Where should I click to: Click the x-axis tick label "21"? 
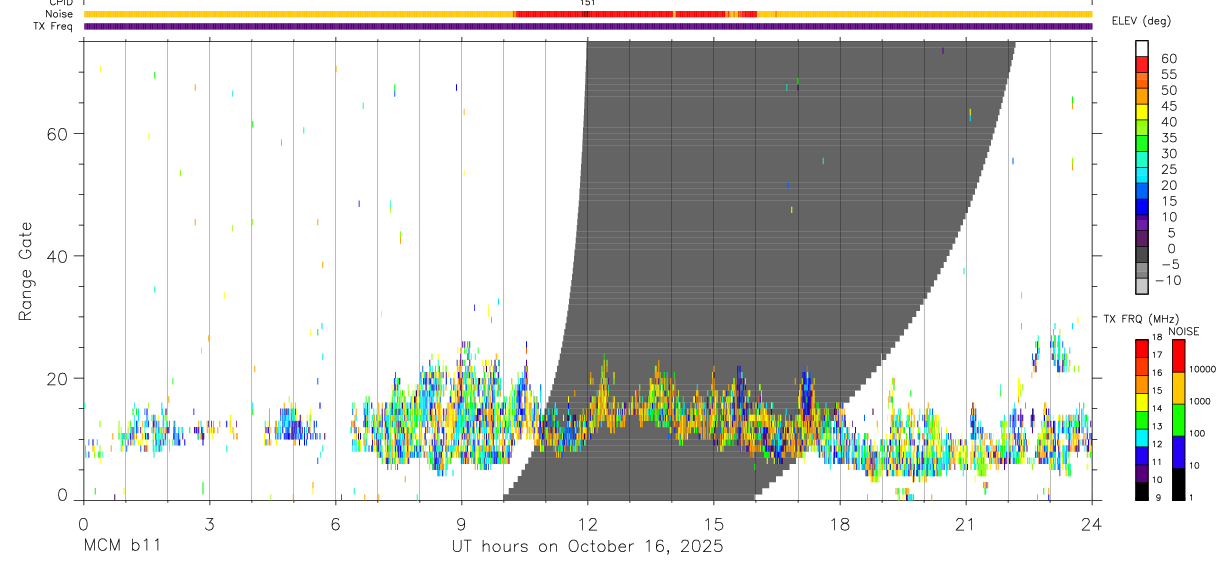coord(966,523)
